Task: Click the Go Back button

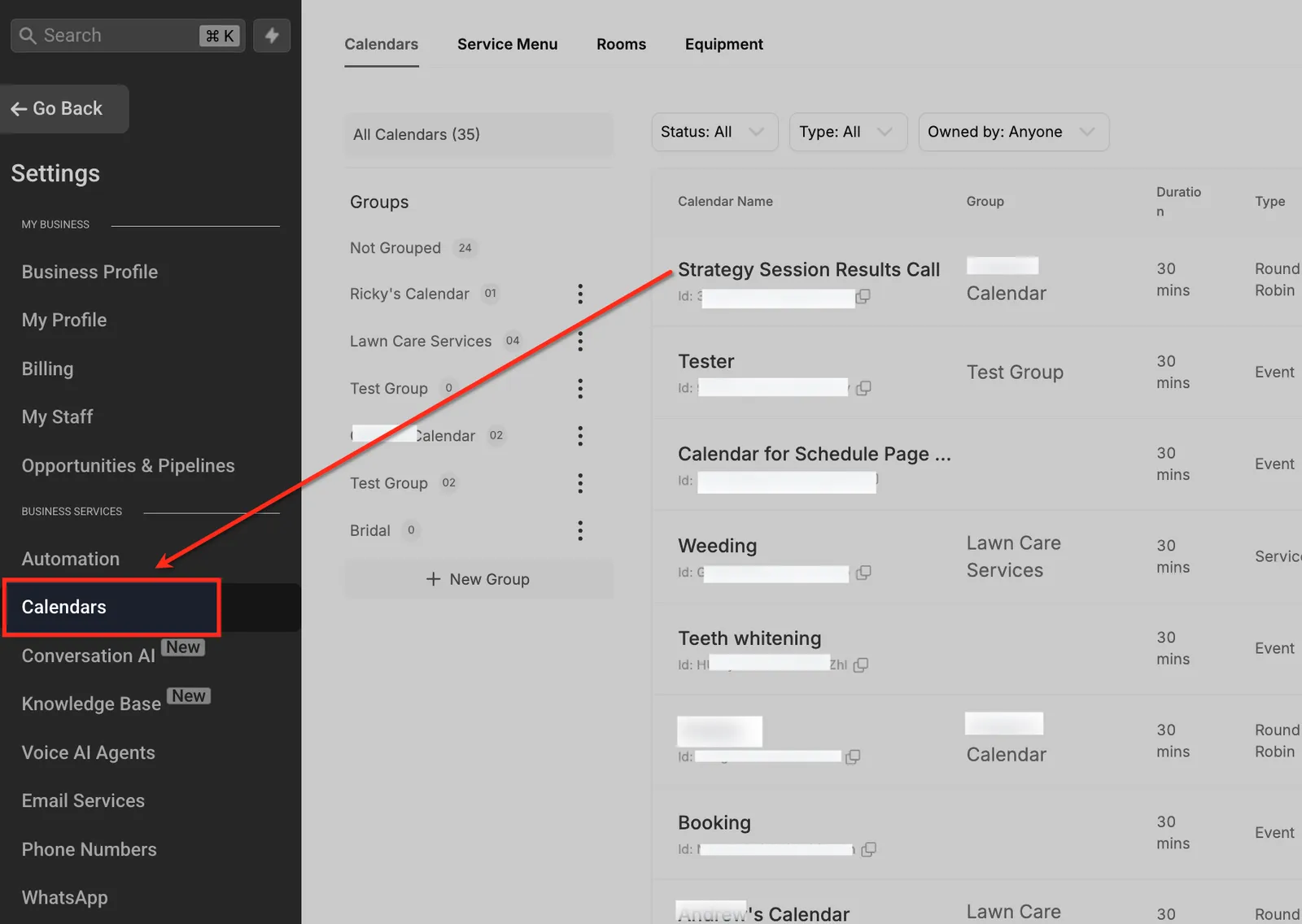Action: [64, 109]
